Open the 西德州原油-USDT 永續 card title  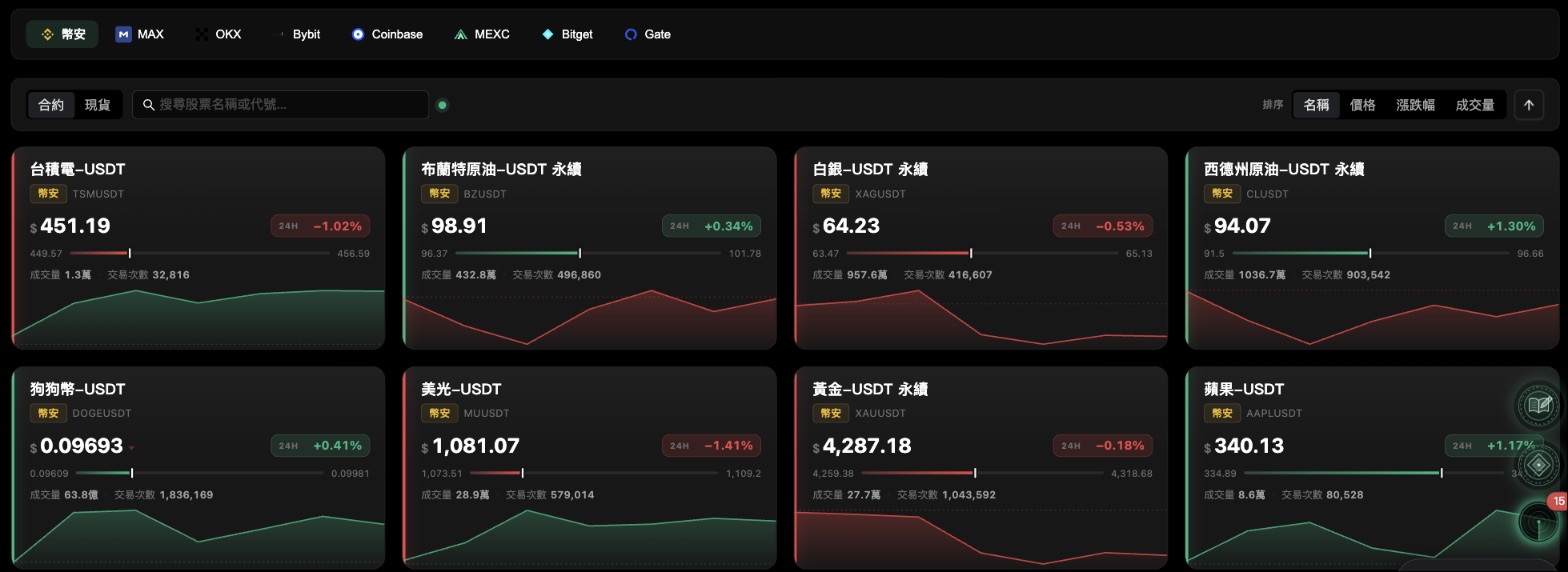[1284, 169]
